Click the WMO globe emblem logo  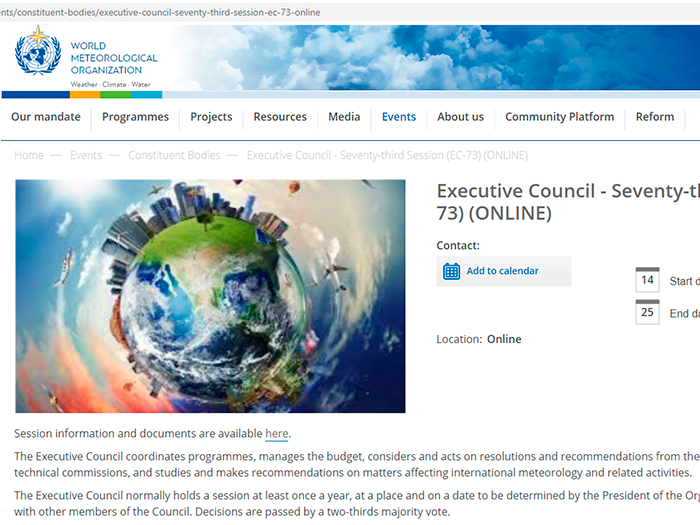tap(38, 55)
